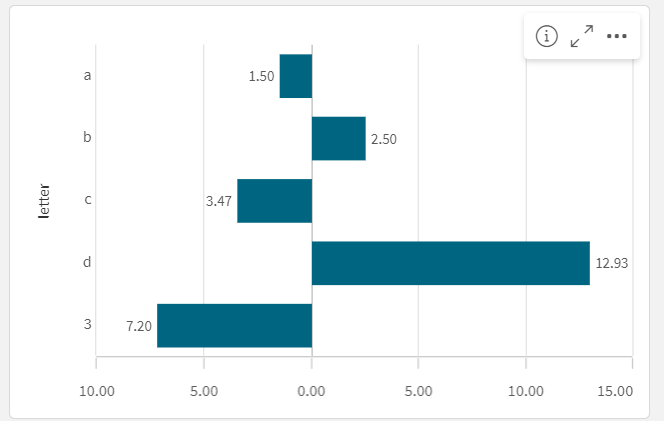
Task: Select the longest bar, for letter d
Action: pos(450,263)
